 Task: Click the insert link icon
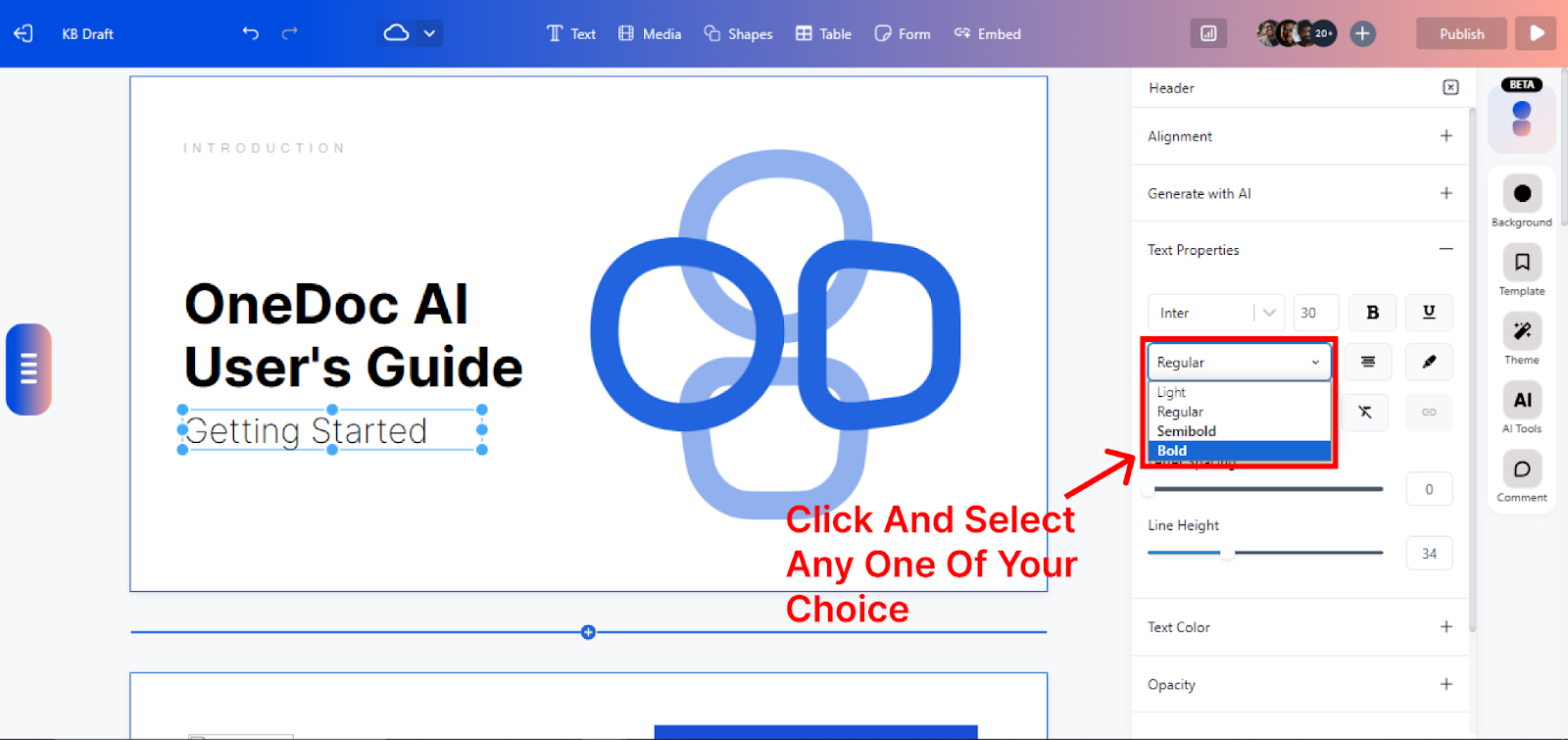tap(1429, 412)
